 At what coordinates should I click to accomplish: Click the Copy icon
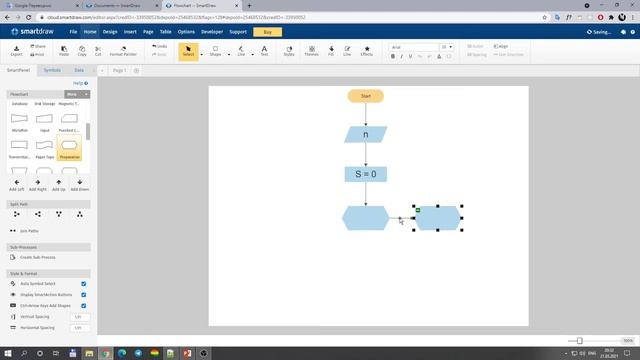pos(82,51)
